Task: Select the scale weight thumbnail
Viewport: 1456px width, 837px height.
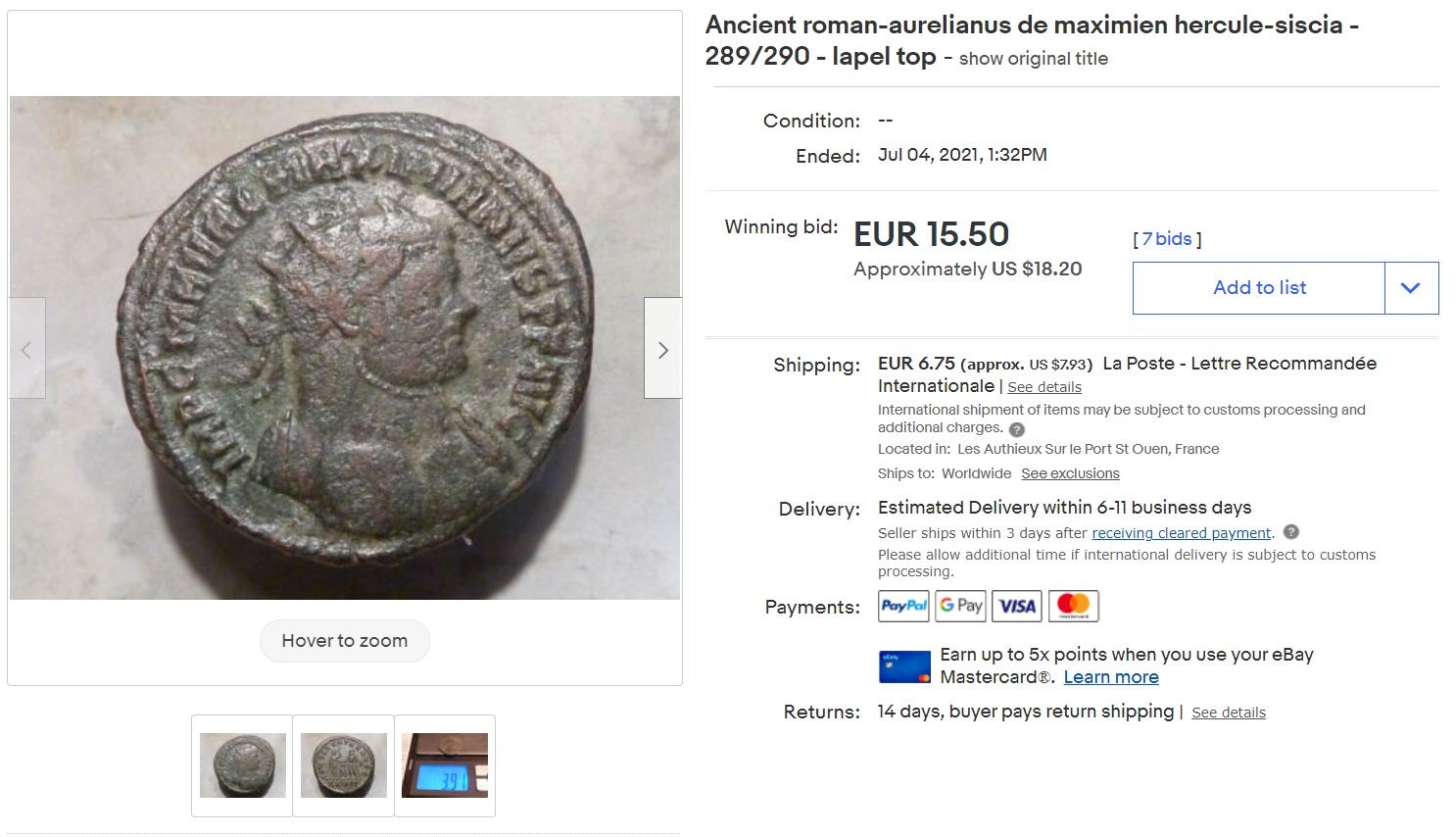Action: click(x=445, y=765)
